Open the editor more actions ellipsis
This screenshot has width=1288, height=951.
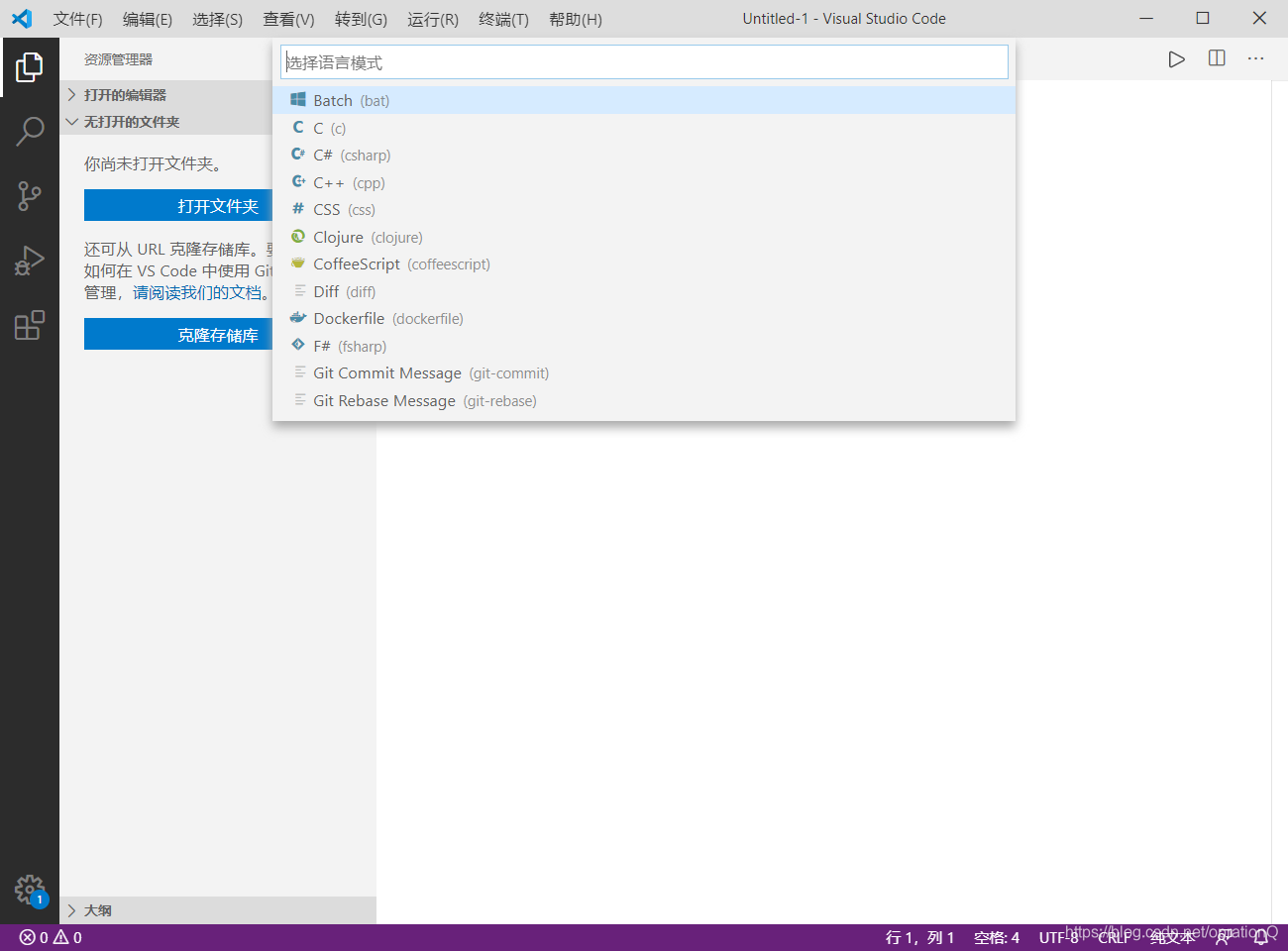coord(1255,58)
